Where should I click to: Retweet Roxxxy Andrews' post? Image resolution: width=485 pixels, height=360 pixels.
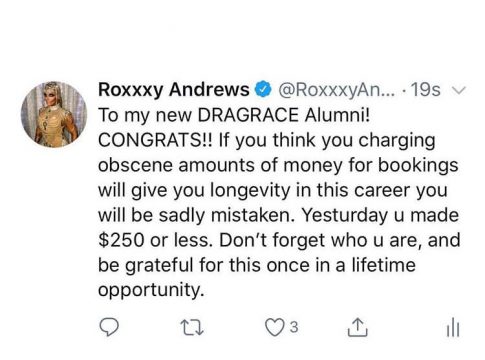click(192, 327)
